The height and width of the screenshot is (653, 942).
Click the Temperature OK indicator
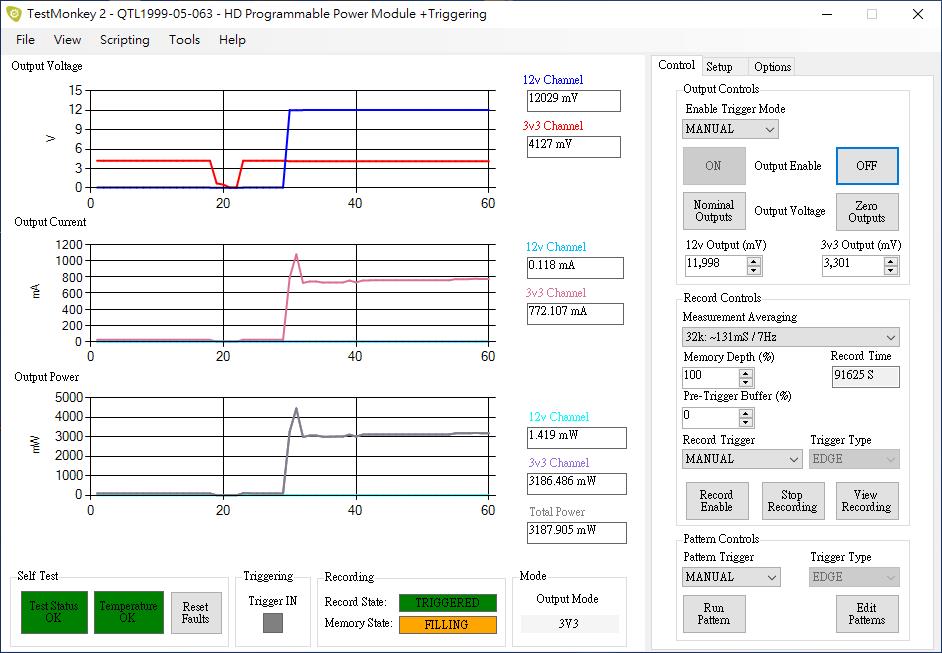[x=129, y=612]
